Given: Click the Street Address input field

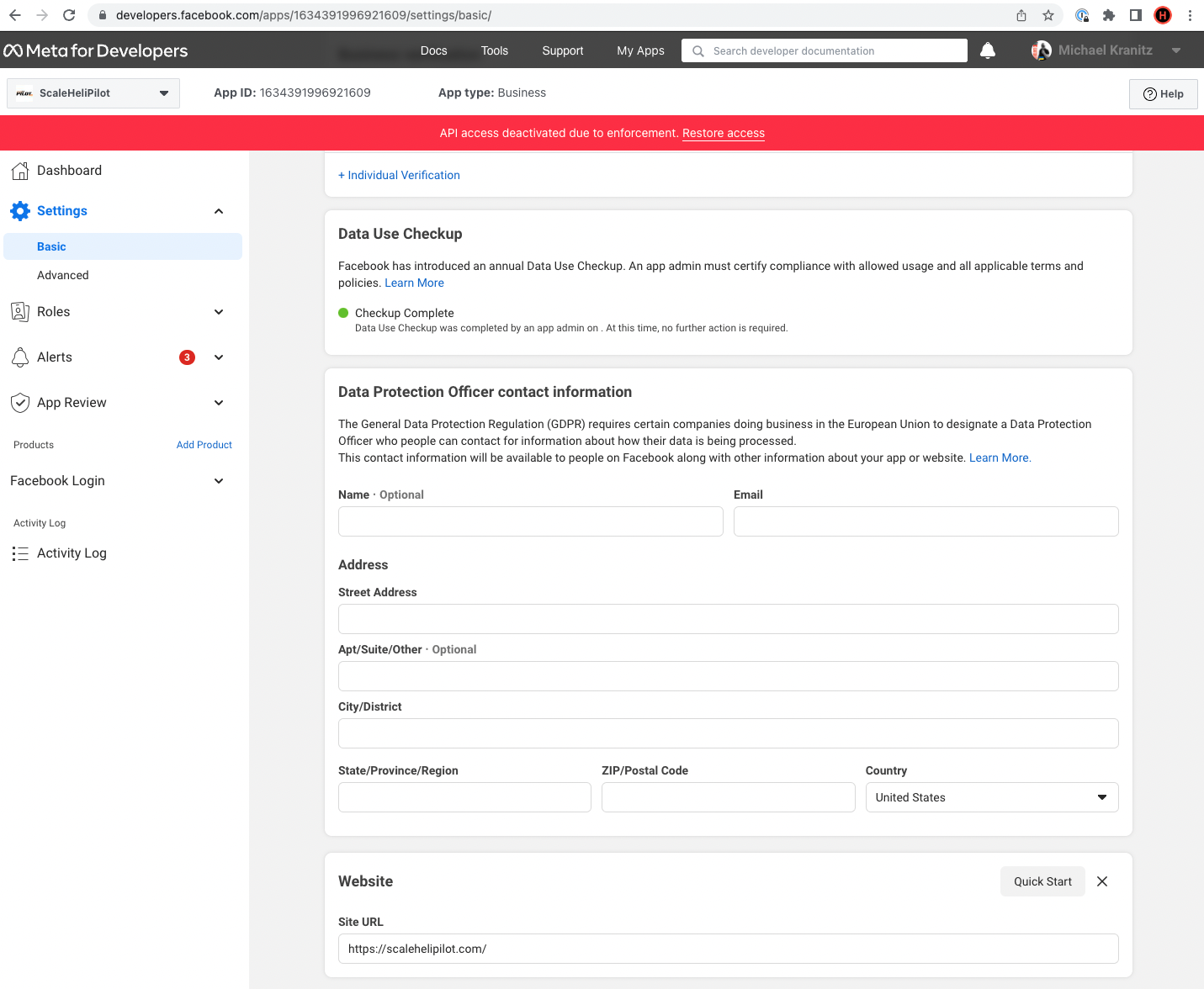Looking at the screenshot, I should [728, 619].
